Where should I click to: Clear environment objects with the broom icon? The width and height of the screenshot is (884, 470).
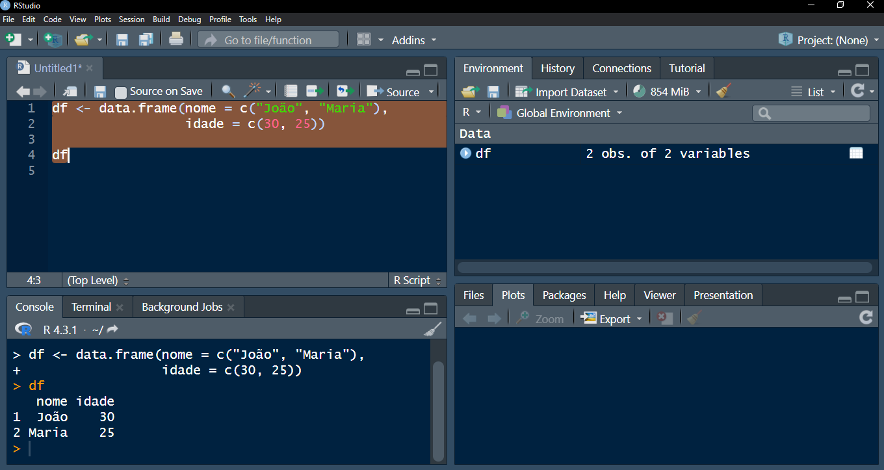(x=723, y=91)
